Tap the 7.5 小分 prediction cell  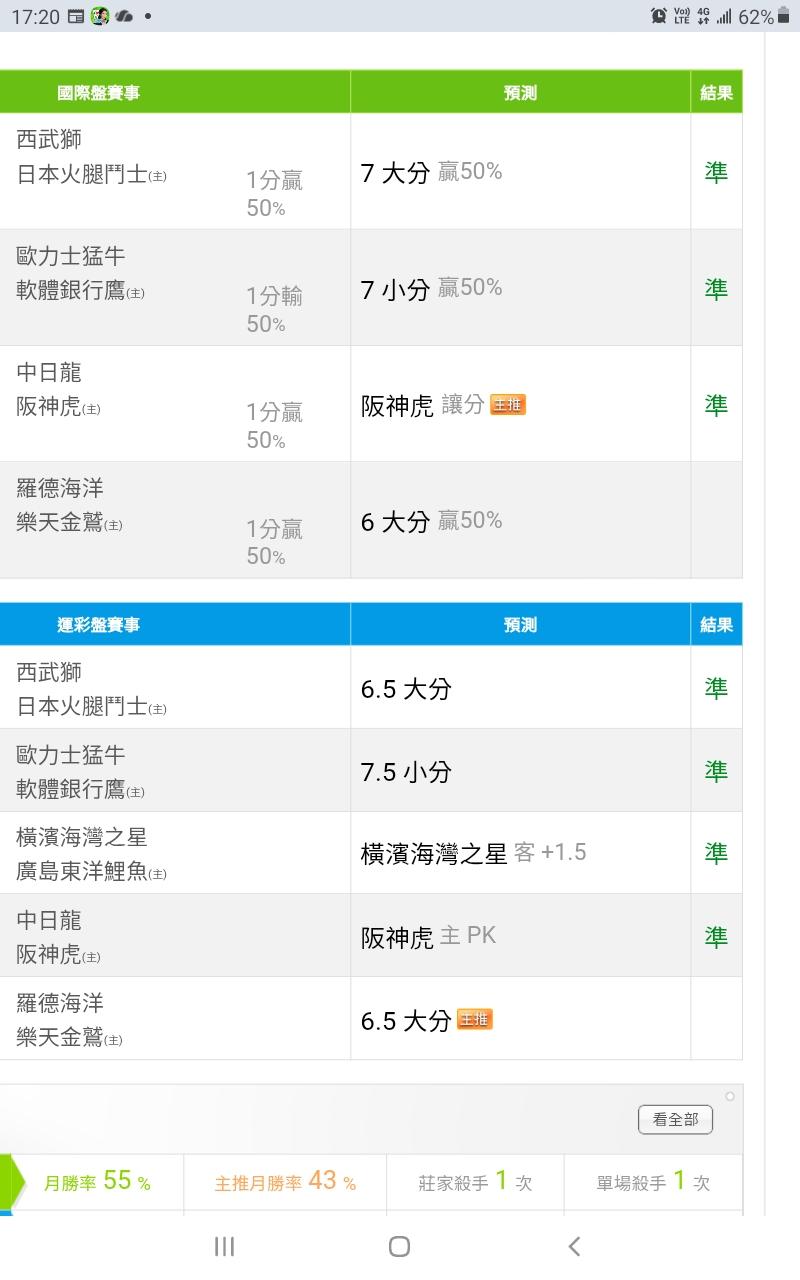click(406, 772)
